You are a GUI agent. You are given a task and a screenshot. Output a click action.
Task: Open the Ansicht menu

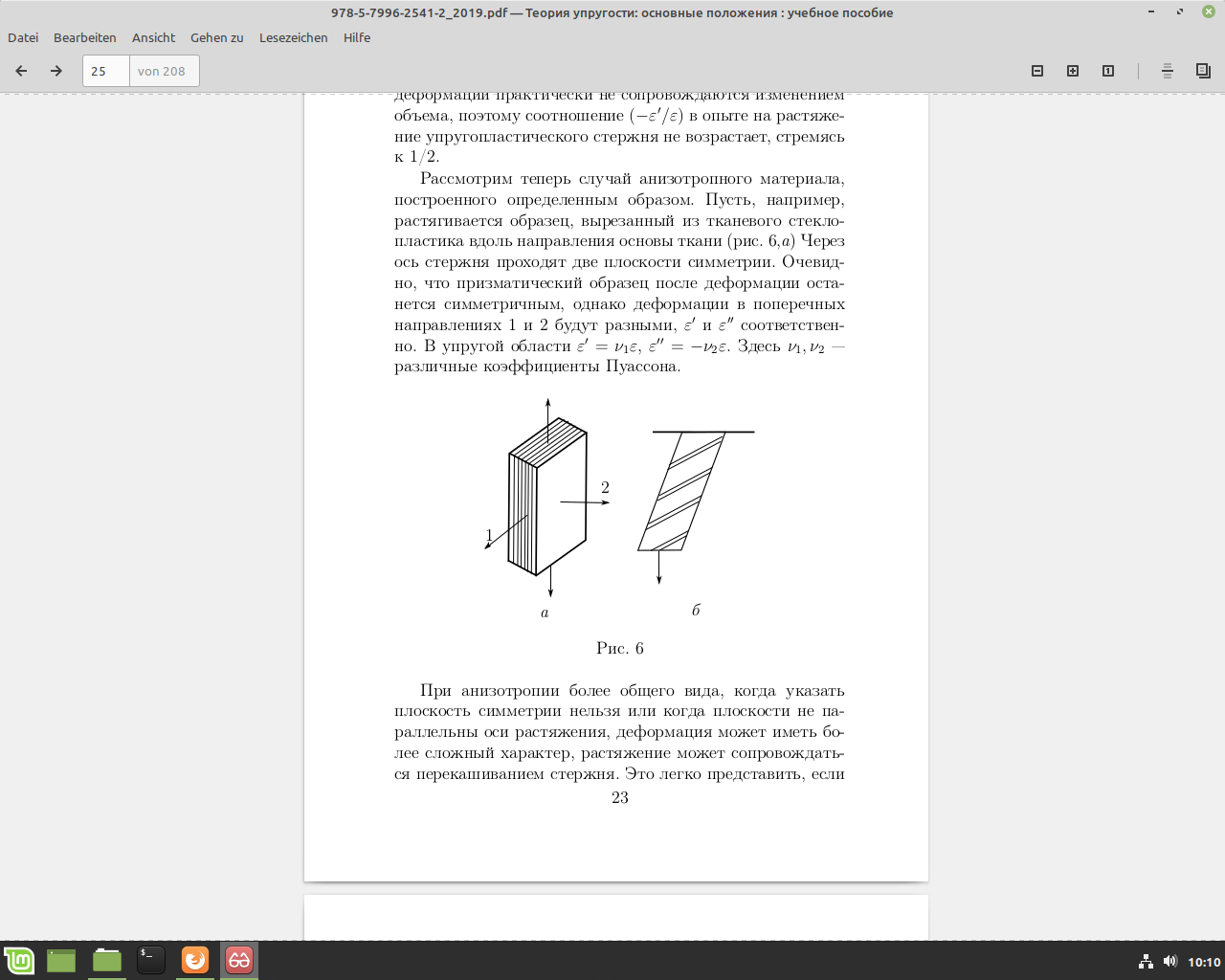pos(153,37)
